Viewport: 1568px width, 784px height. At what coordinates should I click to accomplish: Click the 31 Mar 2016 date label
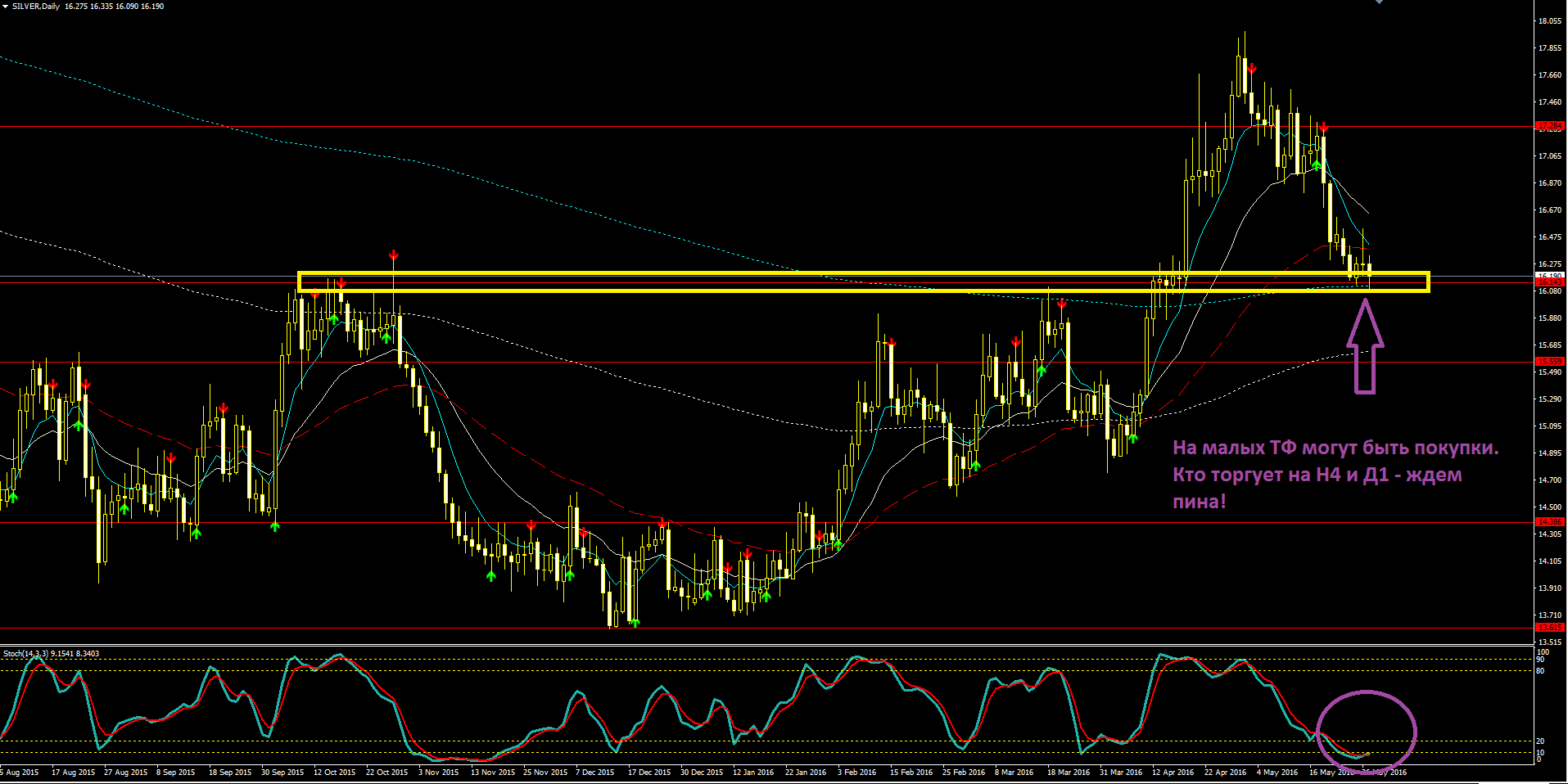(x=1121, y=773)
